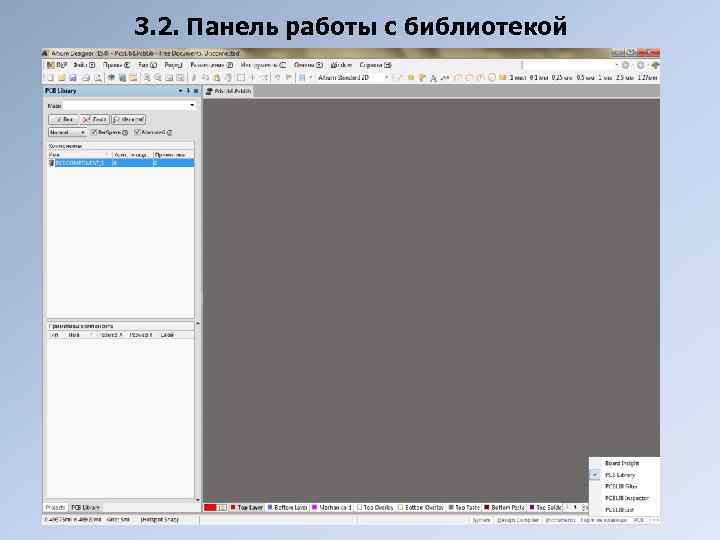Screen dimensions: 720x540
Task: Click the Print toolbar icon
Action: click(x=86, y=78)
